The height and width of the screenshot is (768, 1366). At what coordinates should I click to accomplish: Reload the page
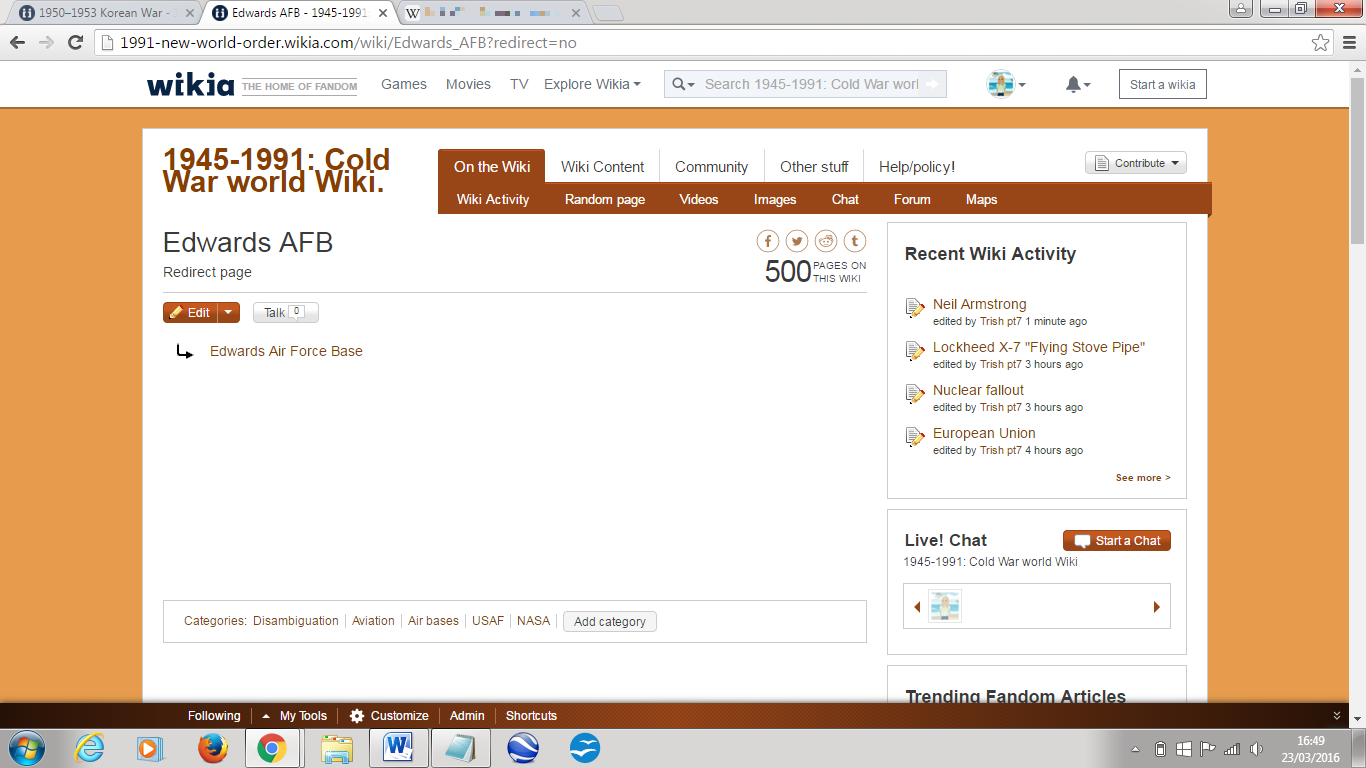click(x=75, y=43)
